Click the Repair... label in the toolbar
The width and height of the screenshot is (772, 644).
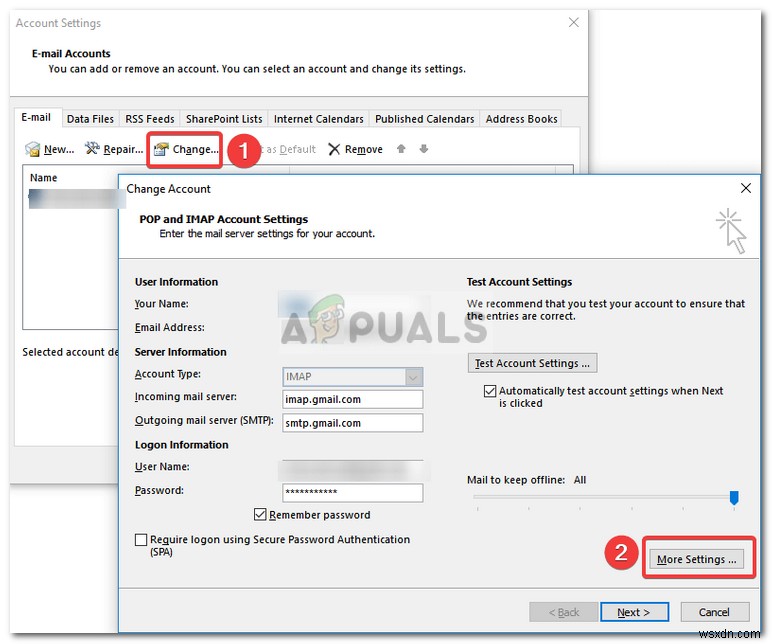point(123,149)
